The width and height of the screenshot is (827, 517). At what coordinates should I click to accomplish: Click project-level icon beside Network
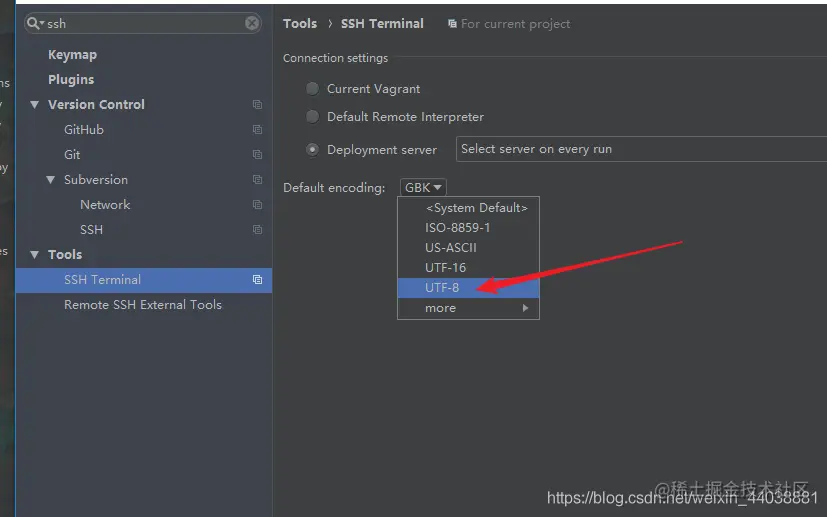(257, 205)
